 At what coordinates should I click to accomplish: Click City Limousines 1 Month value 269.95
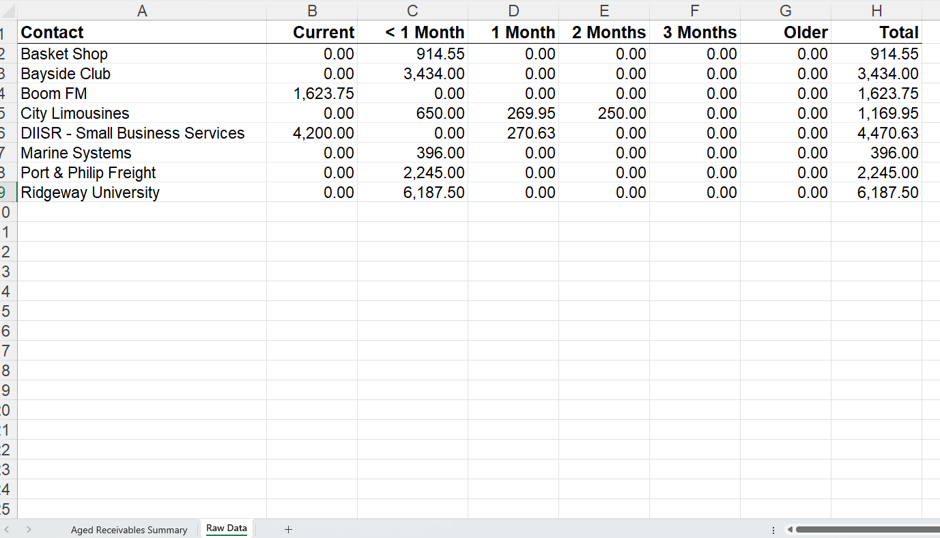(513, 113)
